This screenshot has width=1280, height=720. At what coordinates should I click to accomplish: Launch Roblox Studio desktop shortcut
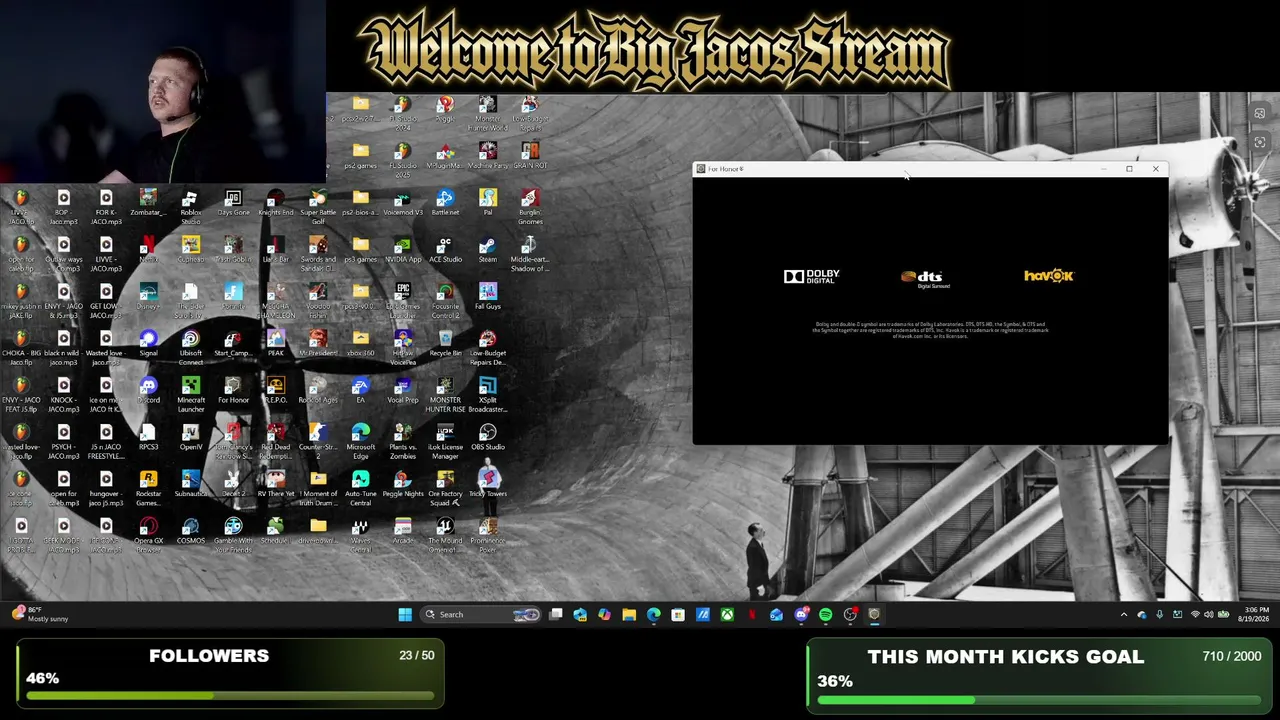point(190,206)
